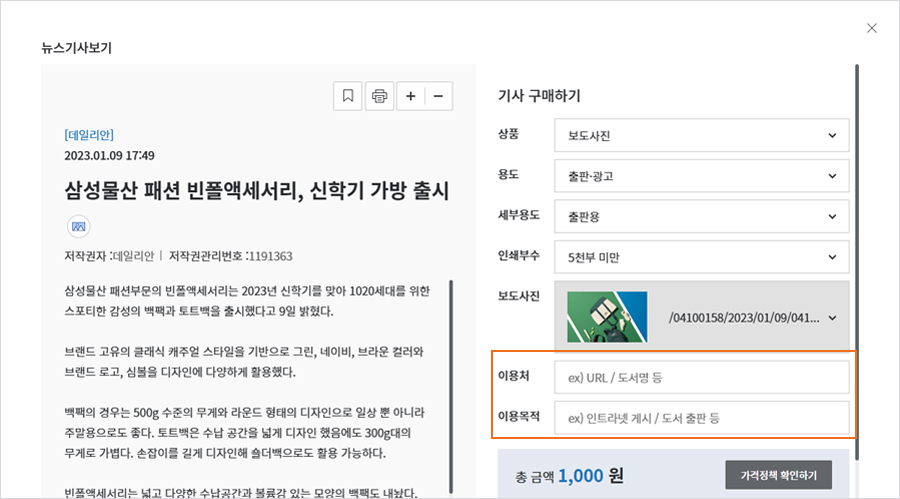Print the article with printer icon

coord(379,96)
